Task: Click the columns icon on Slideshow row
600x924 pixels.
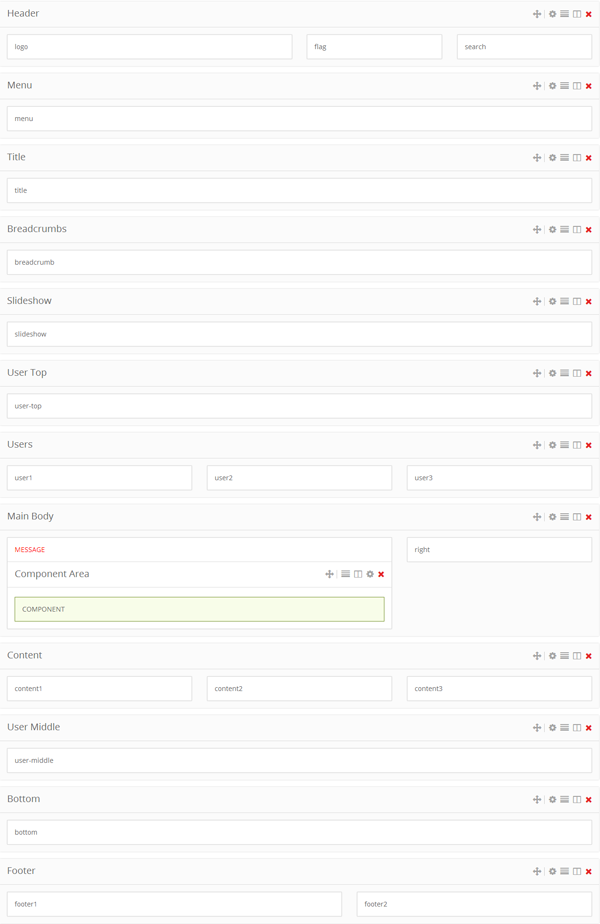Action: [x=577, y=301]
